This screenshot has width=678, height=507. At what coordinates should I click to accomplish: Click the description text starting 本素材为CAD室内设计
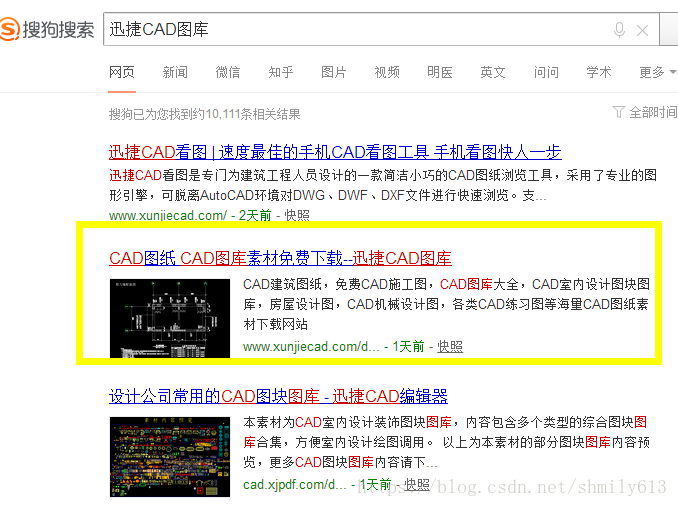(446, 442)
